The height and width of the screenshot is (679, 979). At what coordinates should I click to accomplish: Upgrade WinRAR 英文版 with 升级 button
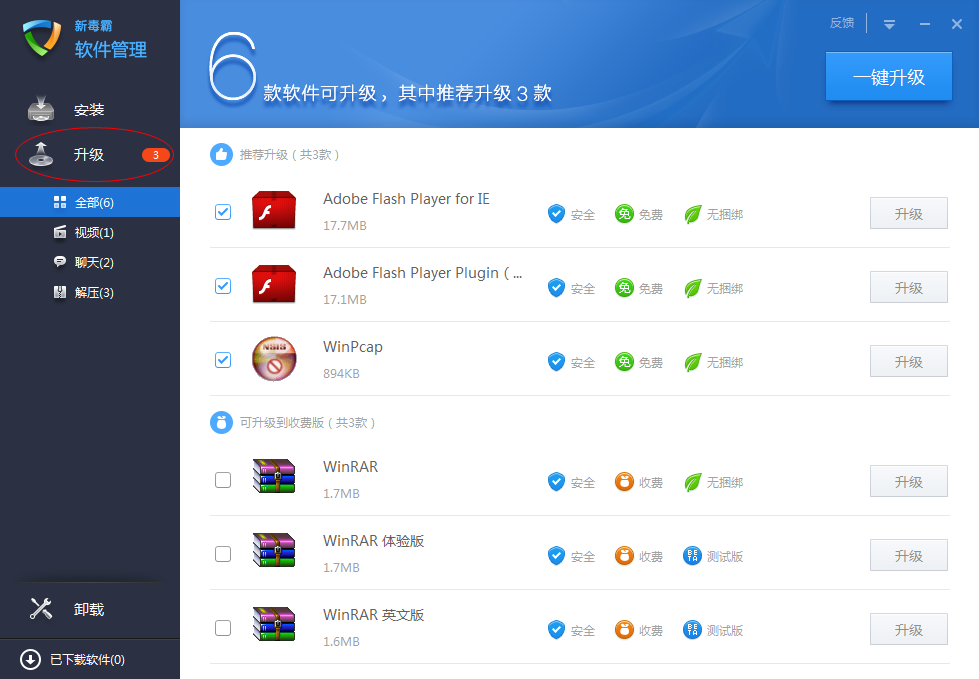(x=908, y=629)
